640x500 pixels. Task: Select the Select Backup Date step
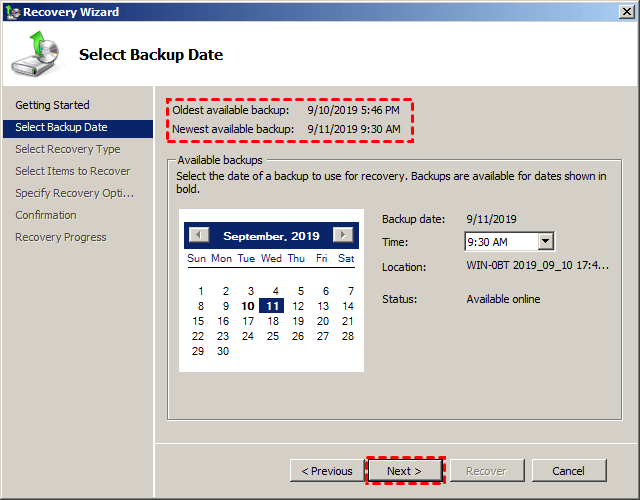(x=61, y=127)
